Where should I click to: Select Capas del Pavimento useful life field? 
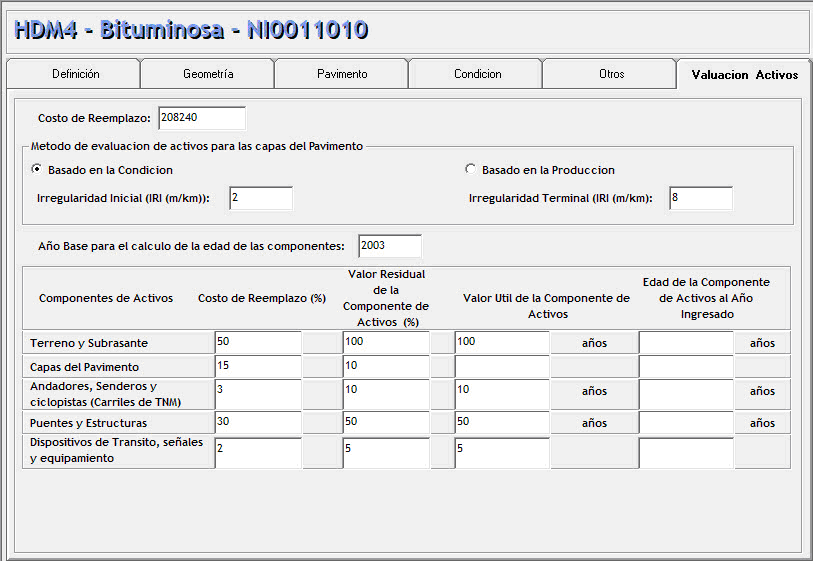coord(501,367)
